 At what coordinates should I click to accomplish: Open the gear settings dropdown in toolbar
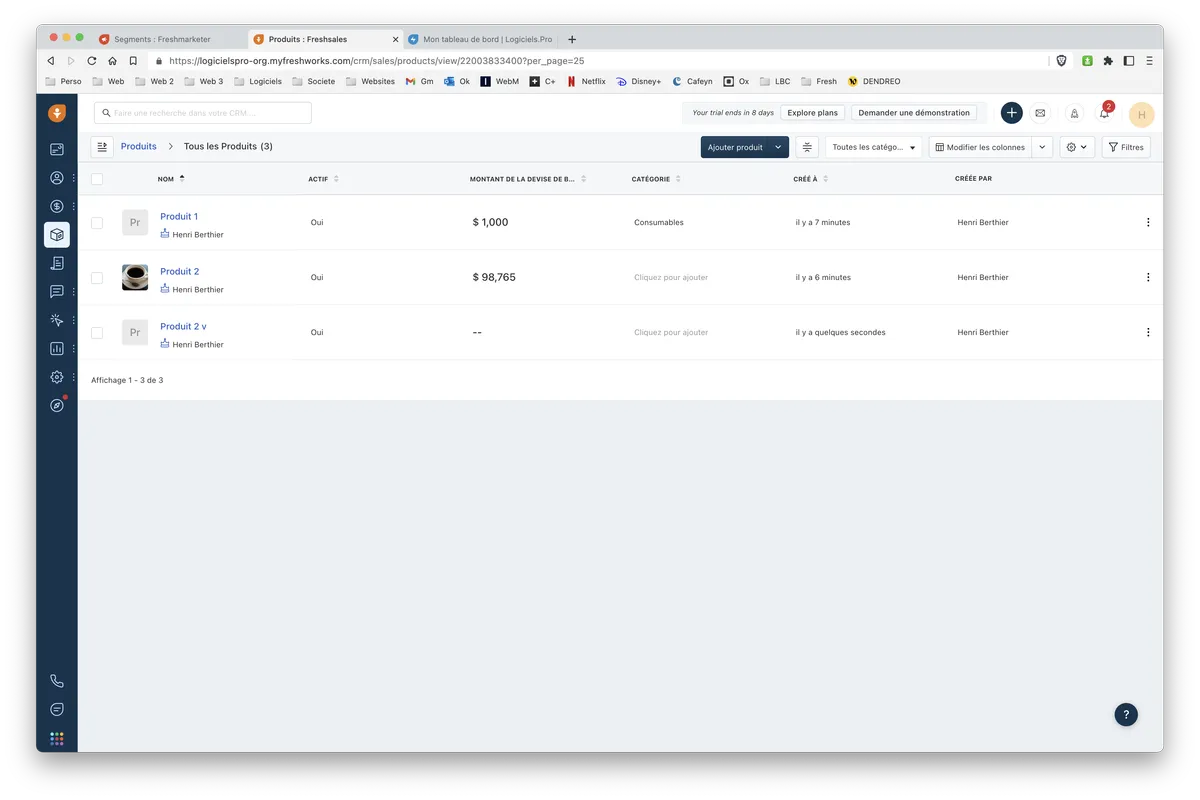pyautogui.click(x=1077, y=147)
